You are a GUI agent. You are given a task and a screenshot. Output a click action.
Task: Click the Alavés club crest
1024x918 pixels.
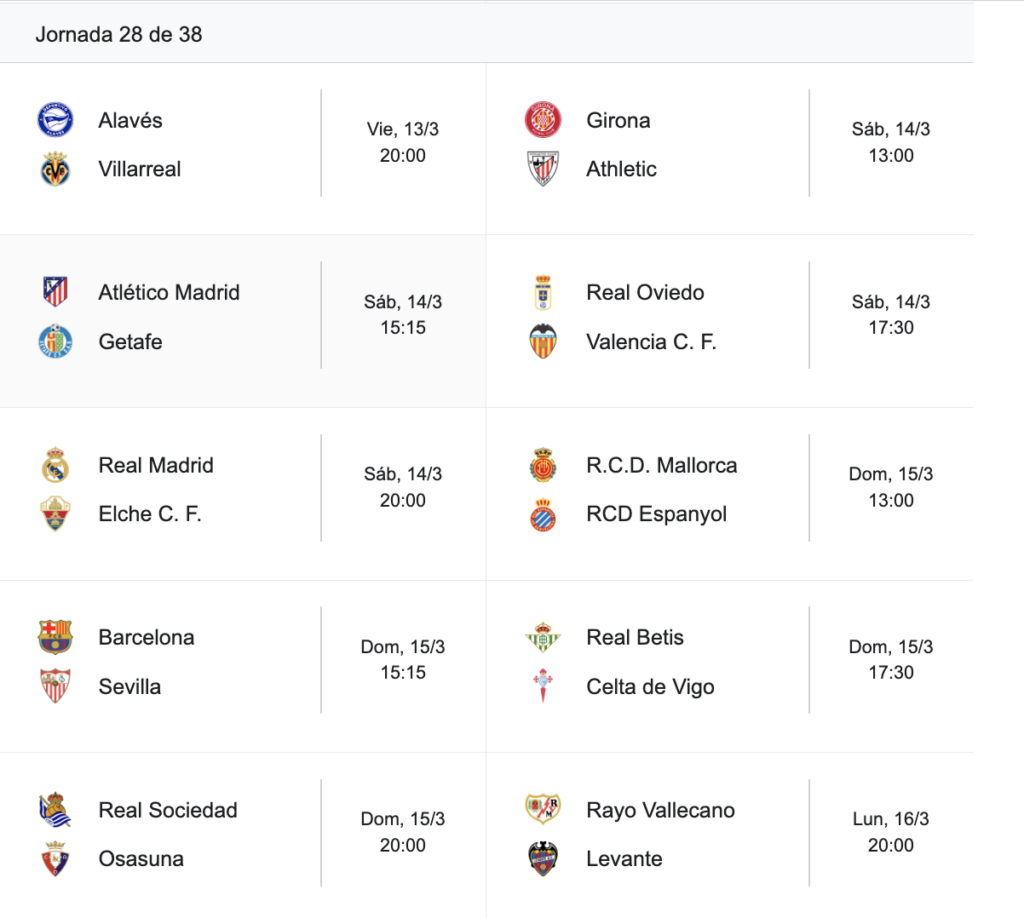[x=55, y=120]
